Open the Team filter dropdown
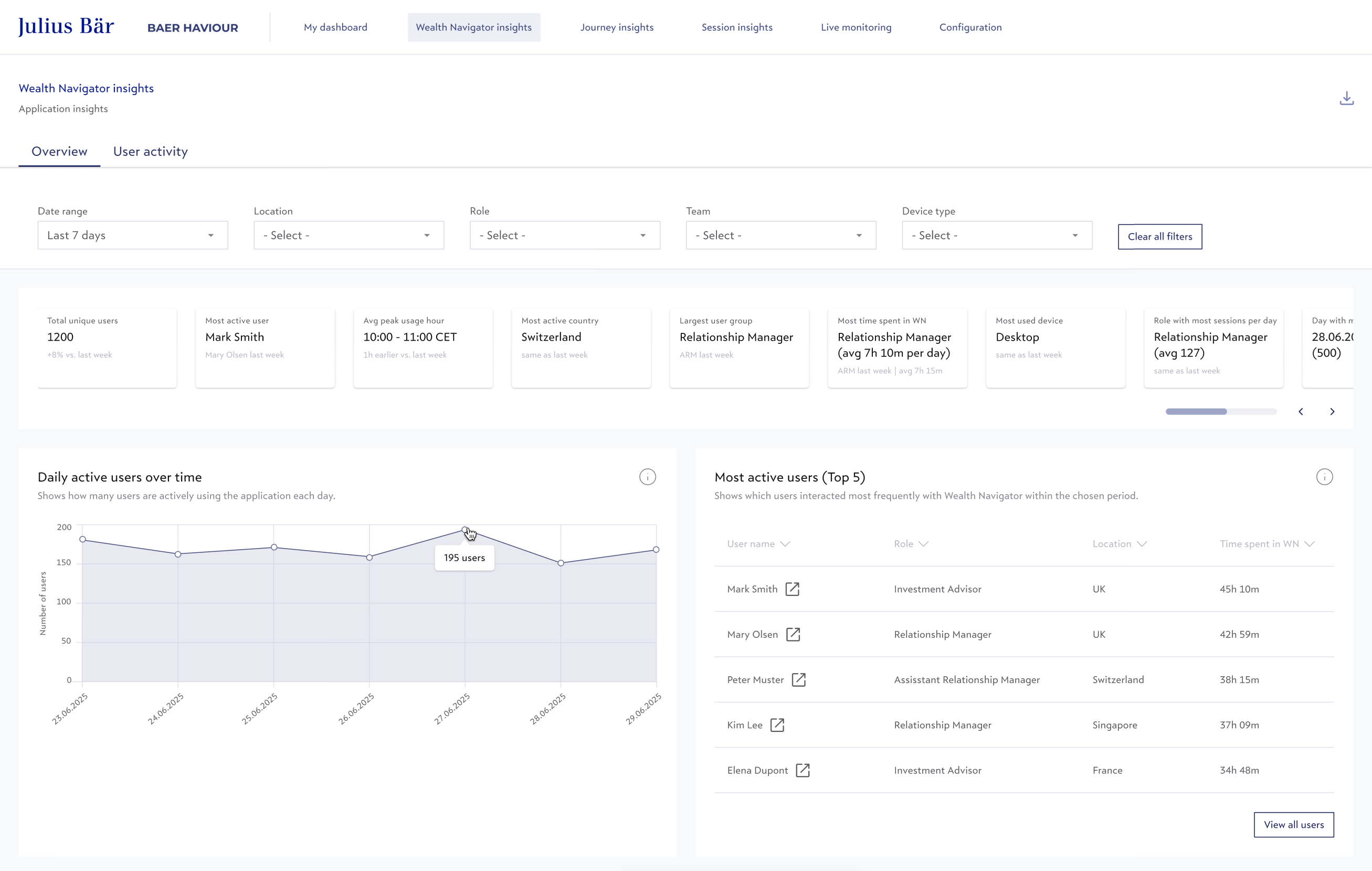The width and height of the screenshot is (1372, 871). pos(780,235)
